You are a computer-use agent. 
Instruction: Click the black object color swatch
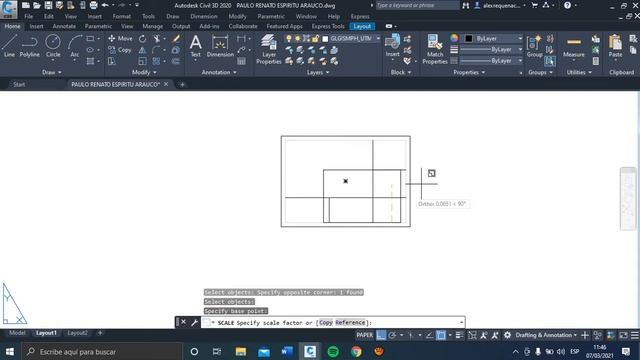click(x=469, y=38)
